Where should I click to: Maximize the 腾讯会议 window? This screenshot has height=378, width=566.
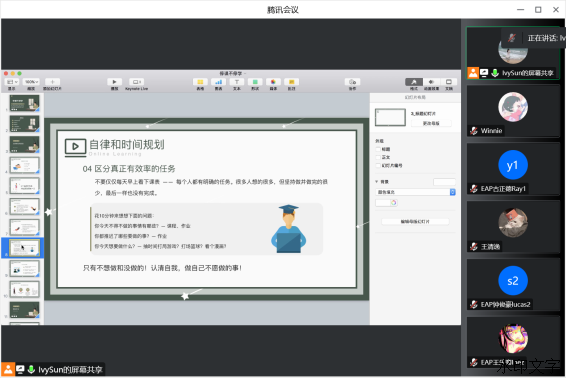coord(538,10)
